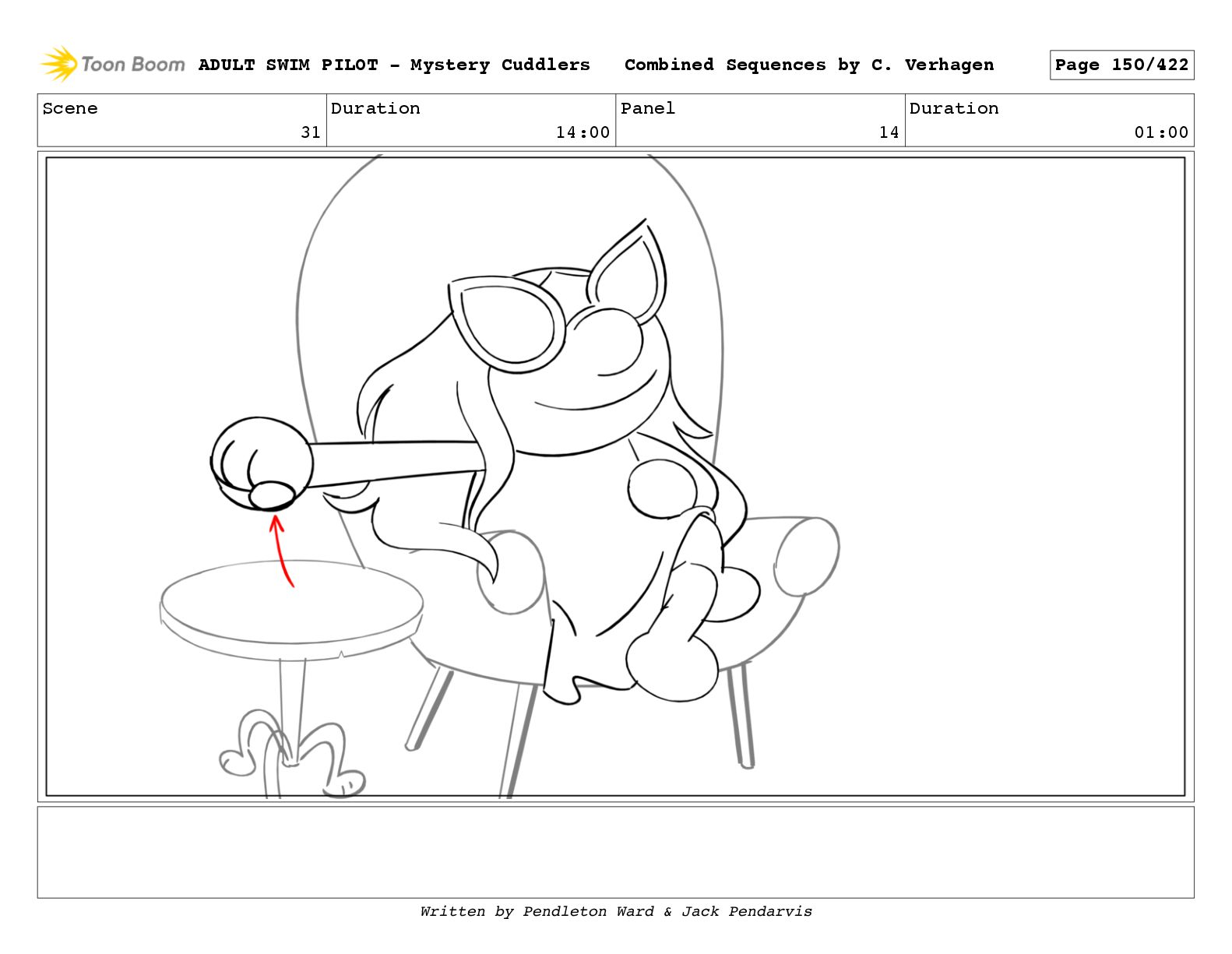Select the scene number '31'
Viewport: 1232px width, 954px height.
click(x=311, y=132)
